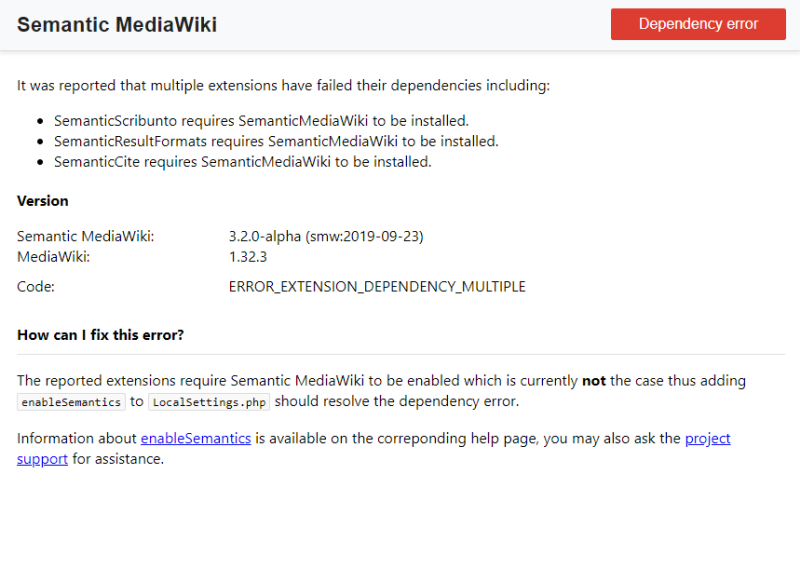This screenshot has width=800, height=582.
Task: Click the red Dependency error button
Action: click(x=698, y=24)
